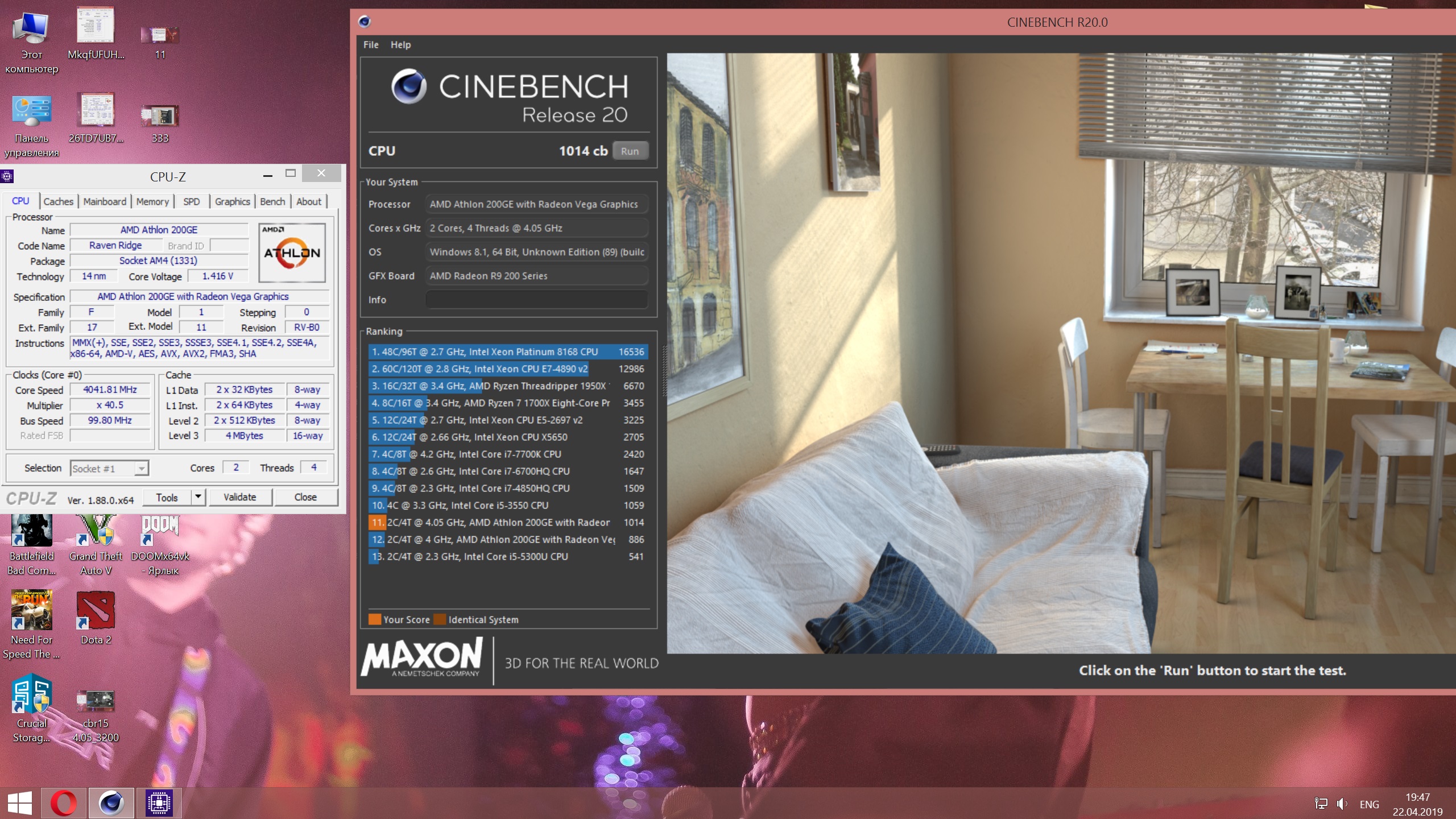This screenshot has height=819, width=1456.
Task: Switch to the Bench tab in CPU-Z
Action: pyautogui.click(x=272, y=201)
